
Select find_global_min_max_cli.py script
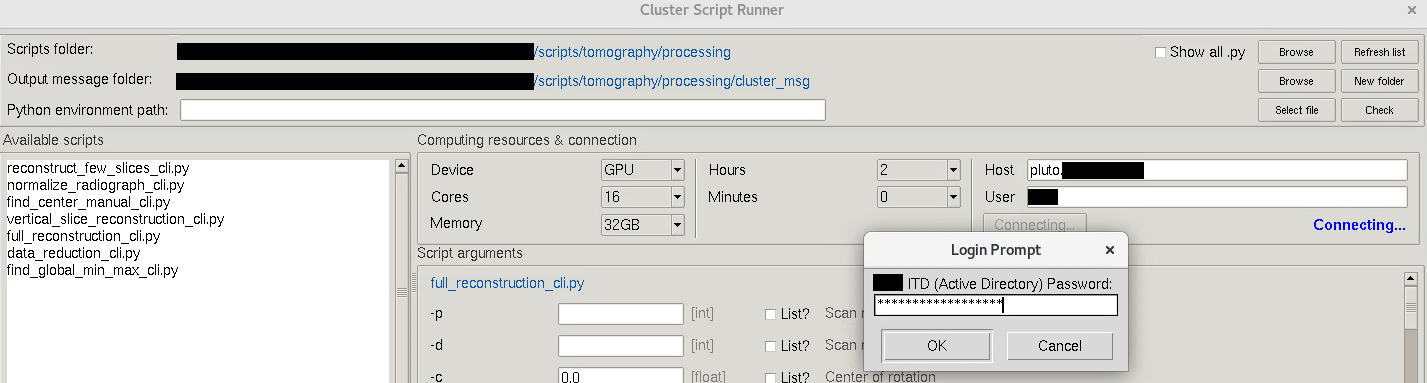coord(92,270)
